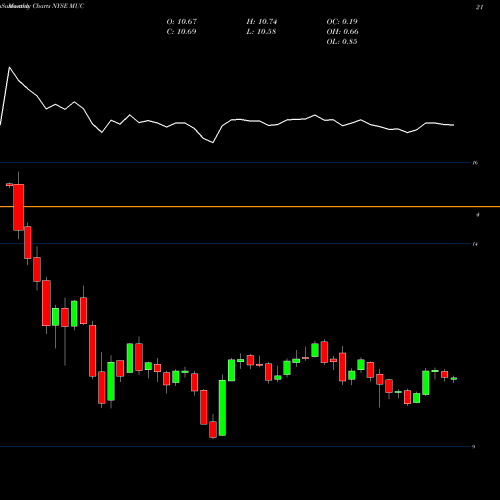Click the '9' price axis label
Viewport: 500px width, 500px height.
(x=474, y=447)
